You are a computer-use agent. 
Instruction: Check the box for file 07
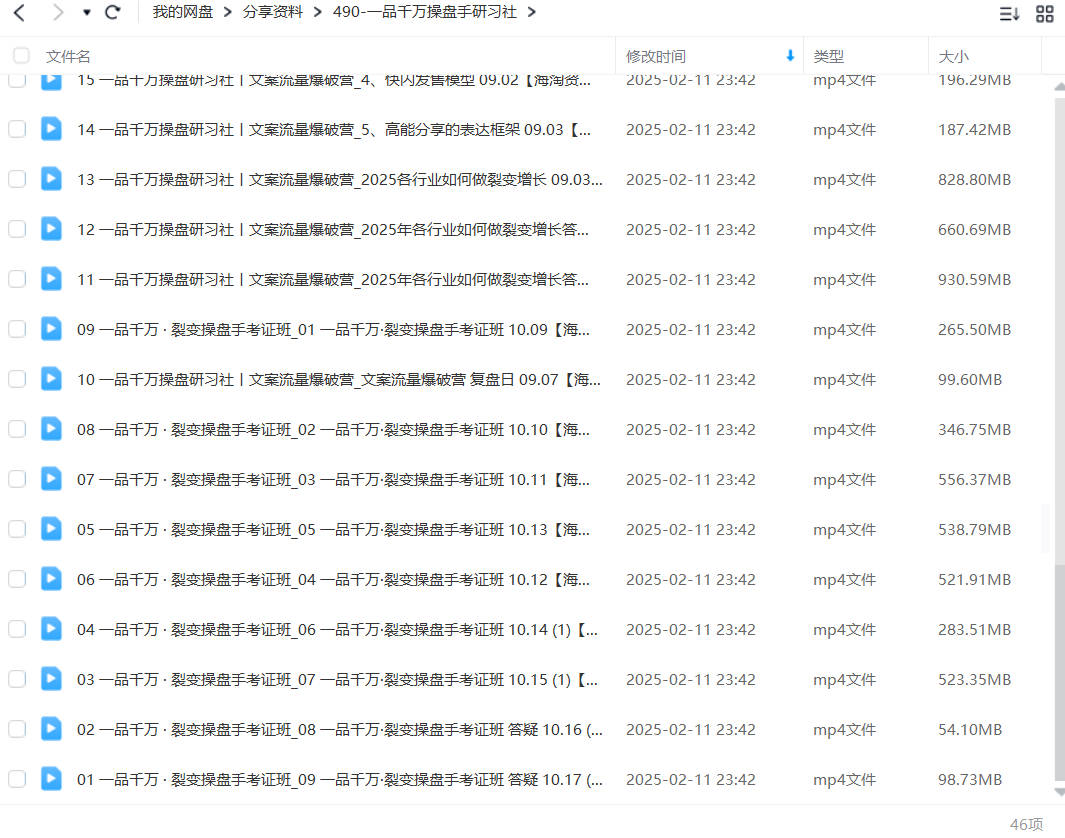tap(17, 479)
